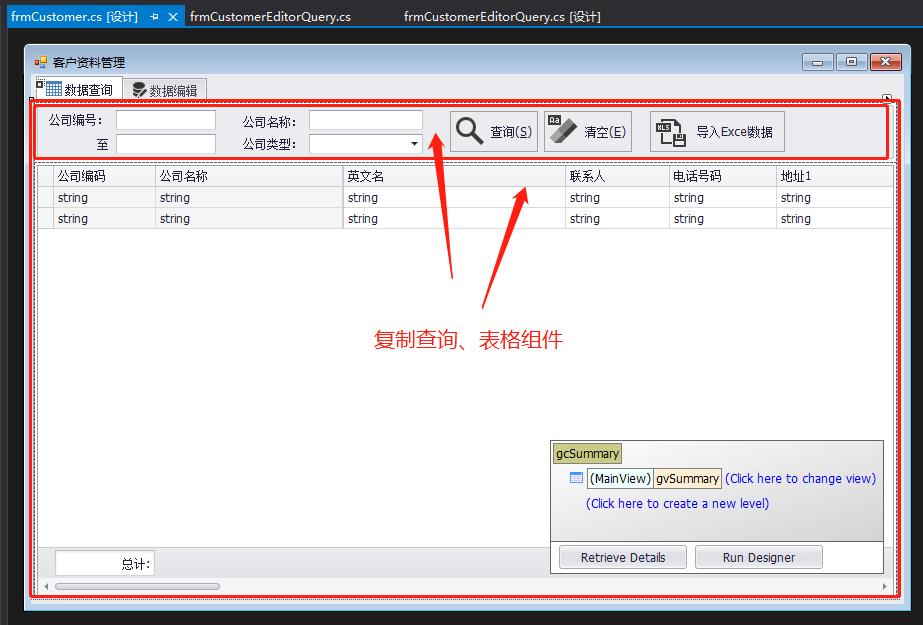Open the 公司类型 combo box dropdown

click(415, 144)
